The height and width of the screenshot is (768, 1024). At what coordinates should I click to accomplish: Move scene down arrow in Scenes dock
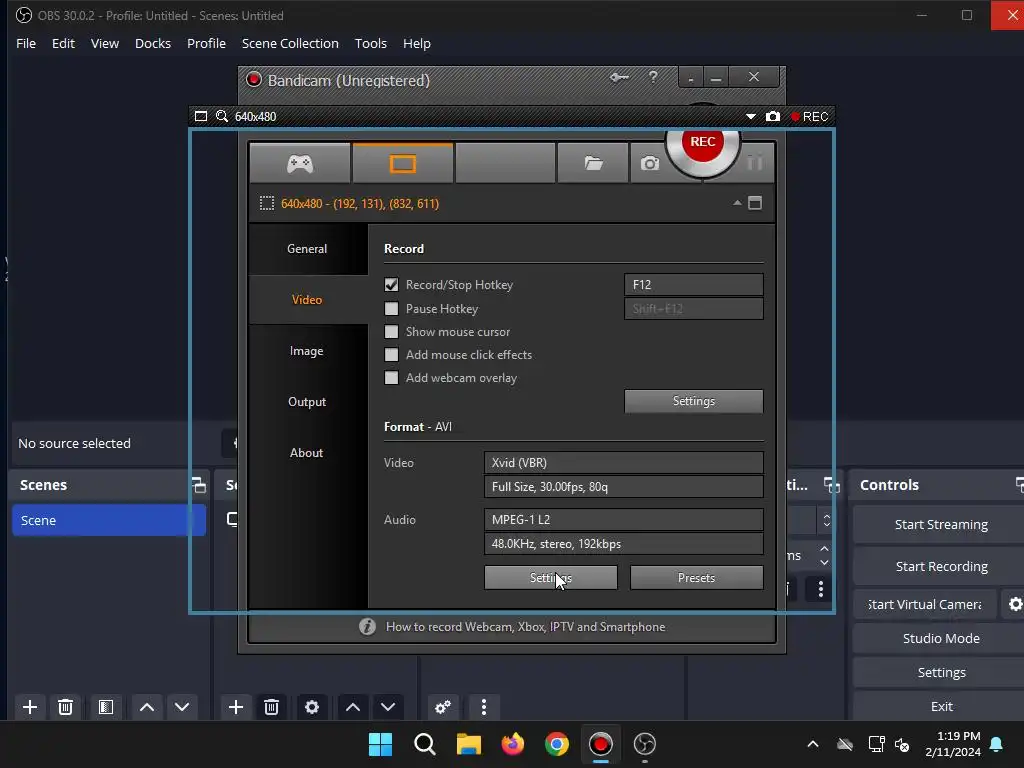(182, 707)
